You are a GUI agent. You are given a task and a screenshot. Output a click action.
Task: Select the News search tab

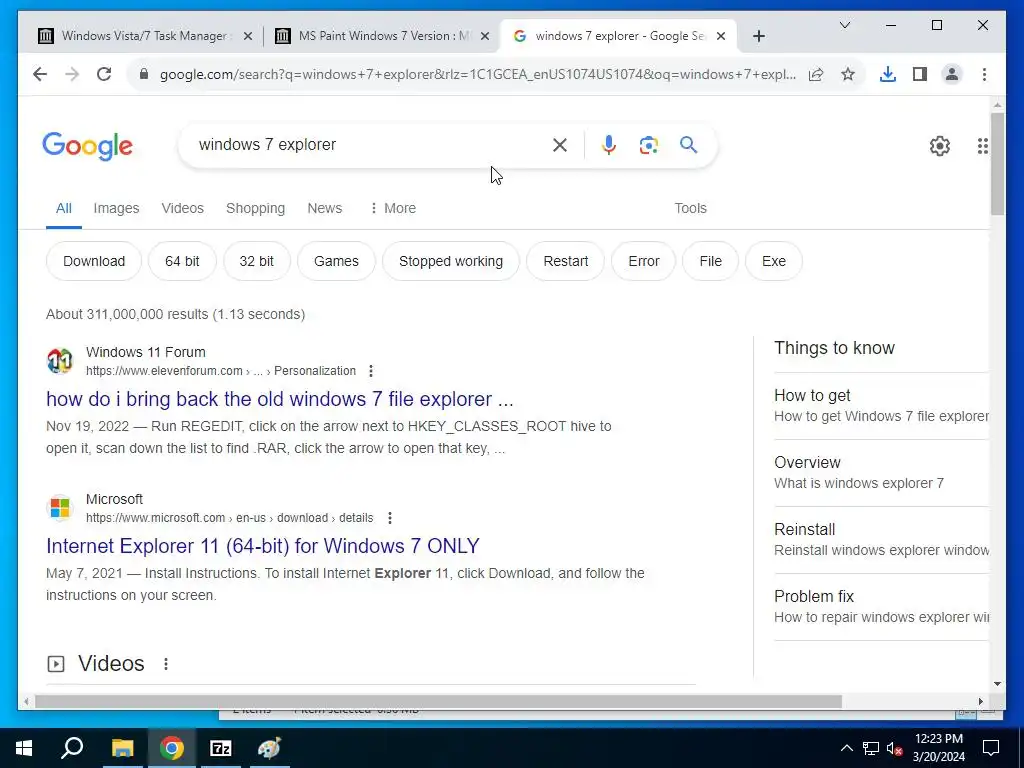325,208
